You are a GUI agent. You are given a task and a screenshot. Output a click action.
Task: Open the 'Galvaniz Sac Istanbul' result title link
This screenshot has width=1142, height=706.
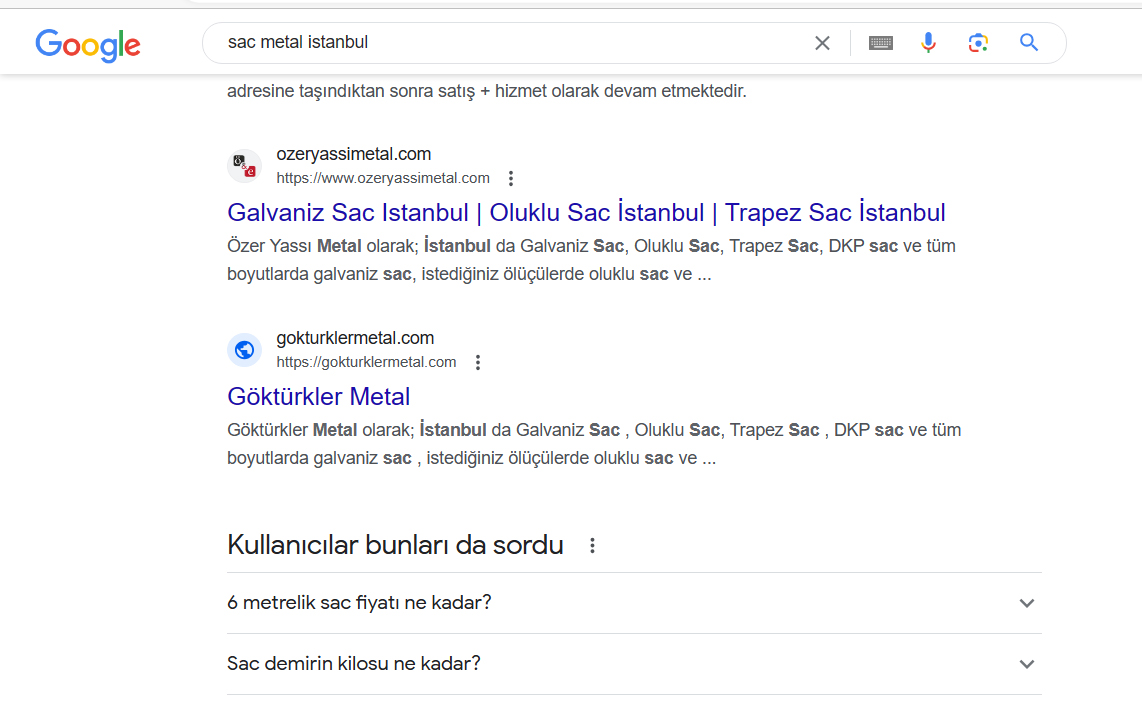pyautogui.click(x=586, y=213)
